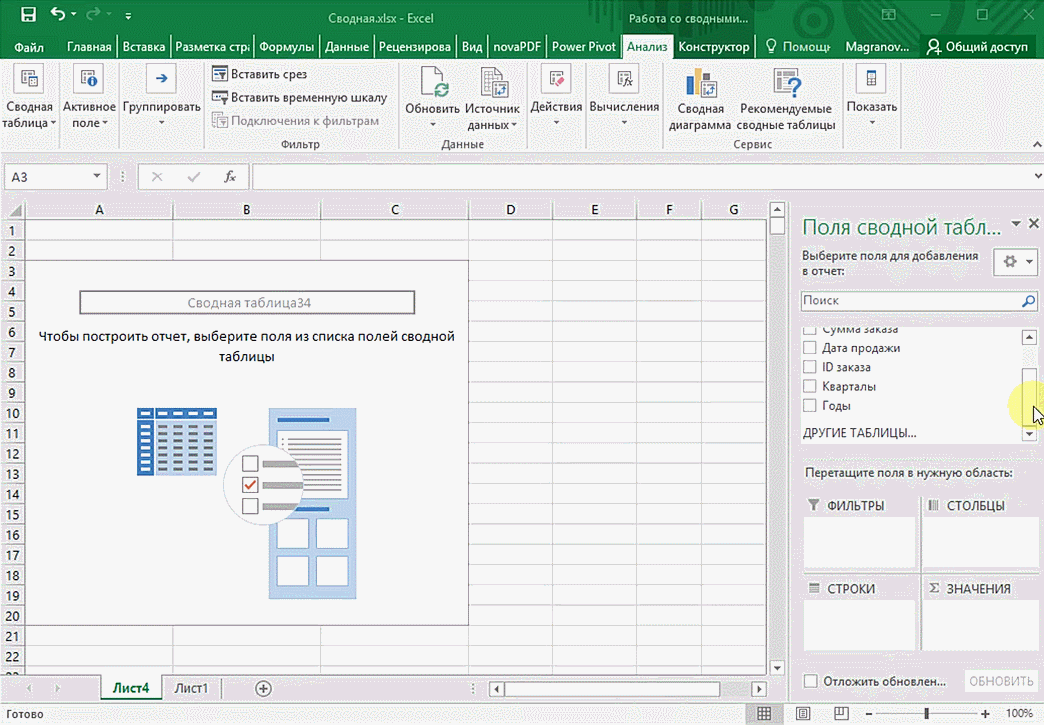Click the Сводная диаграмма icon

700,85
